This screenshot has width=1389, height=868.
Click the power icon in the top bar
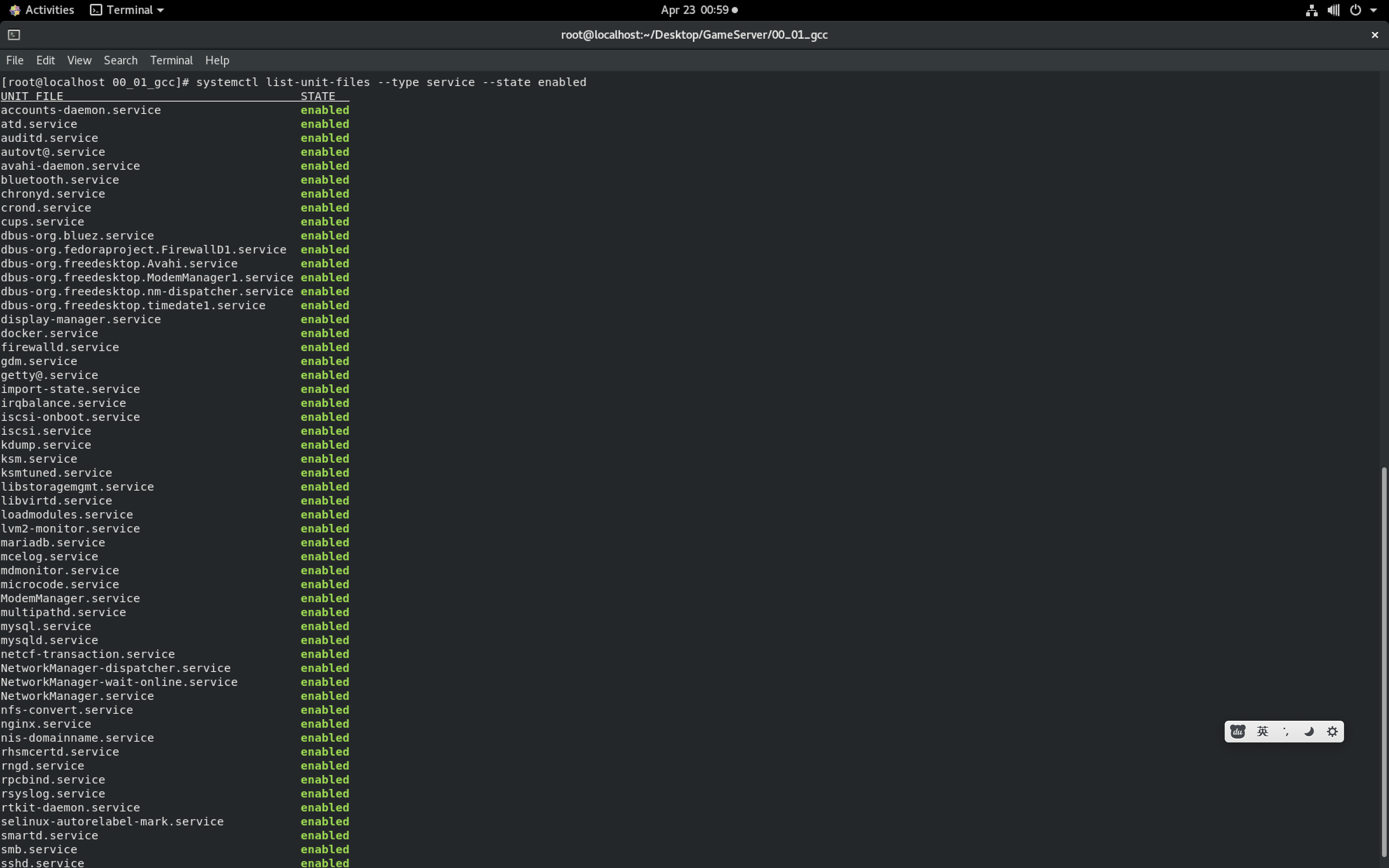coord(1356,10)
